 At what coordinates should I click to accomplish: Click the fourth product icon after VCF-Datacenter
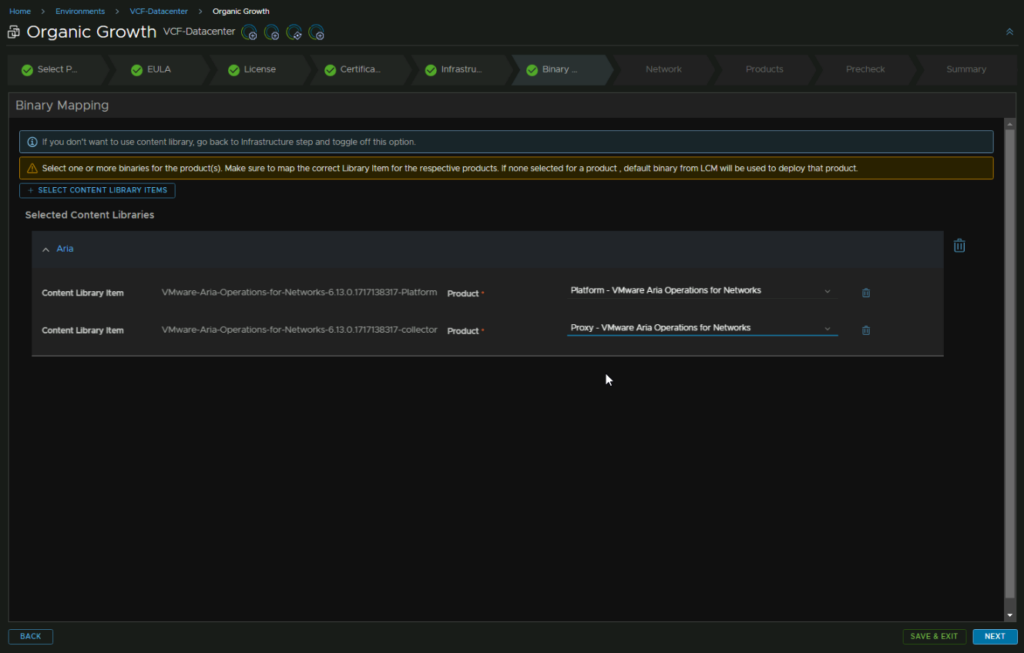[317, 33]
